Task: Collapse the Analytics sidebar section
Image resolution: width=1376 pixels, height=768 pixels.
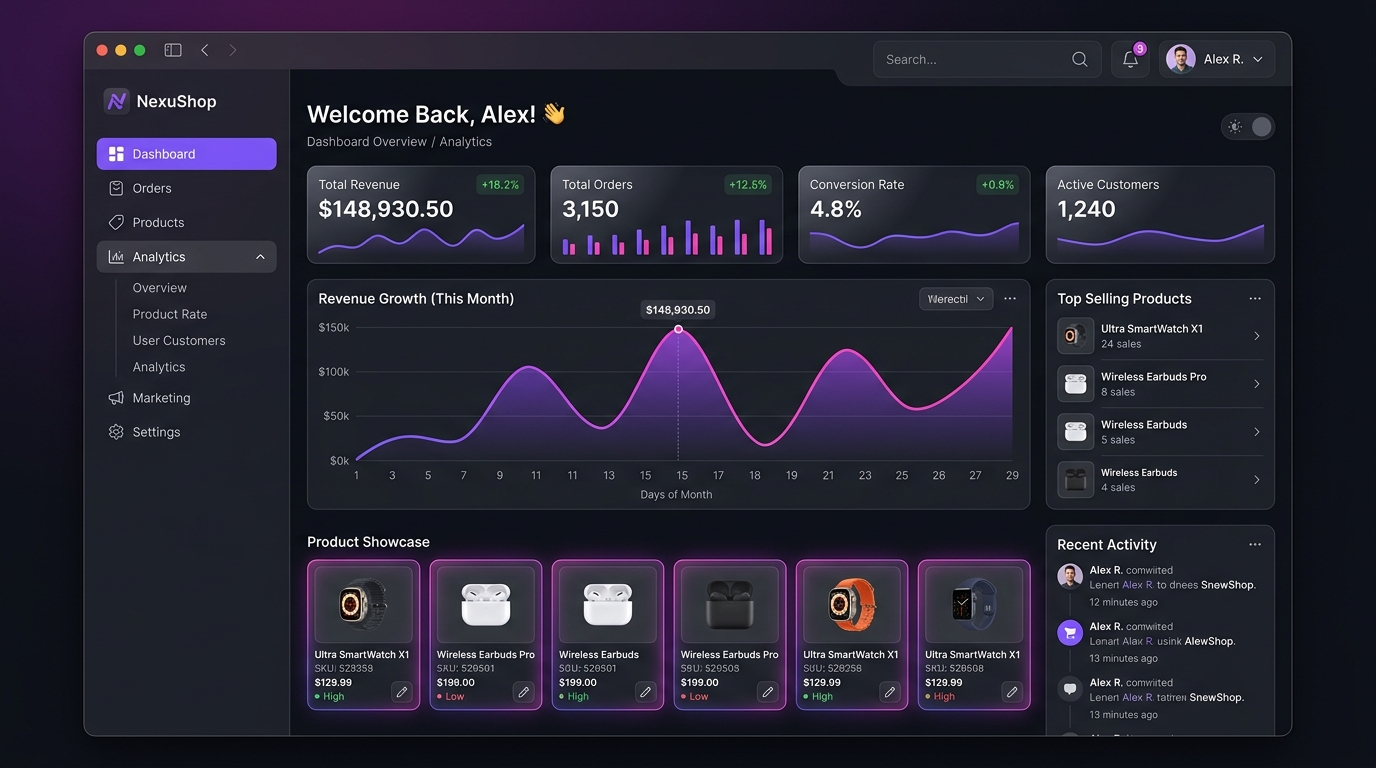Action: click(260, 257)
